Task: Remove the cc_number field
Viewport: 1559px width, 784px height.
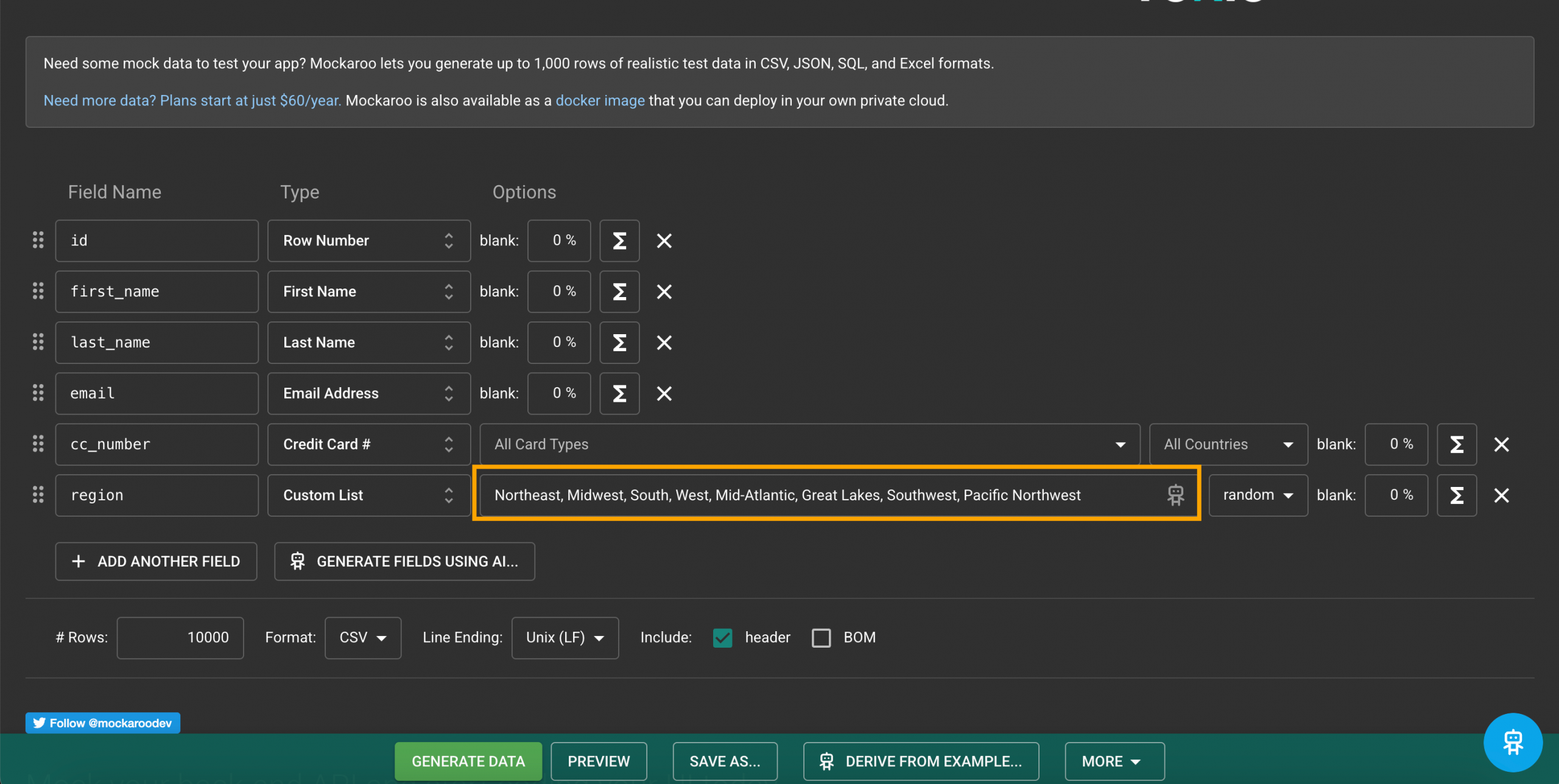Action: (x=1502, y=444)
